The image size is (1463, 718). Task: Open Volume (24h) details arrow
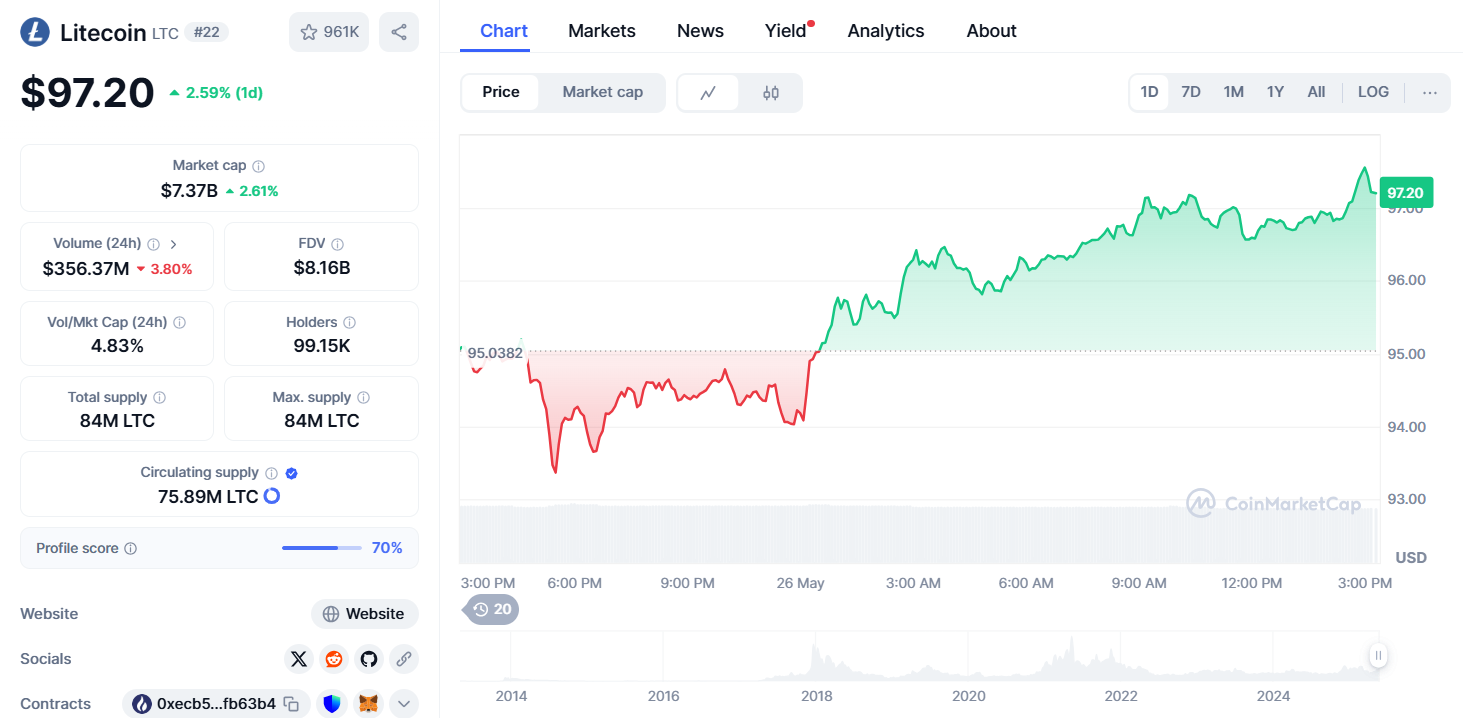click(x=174, y=244)
